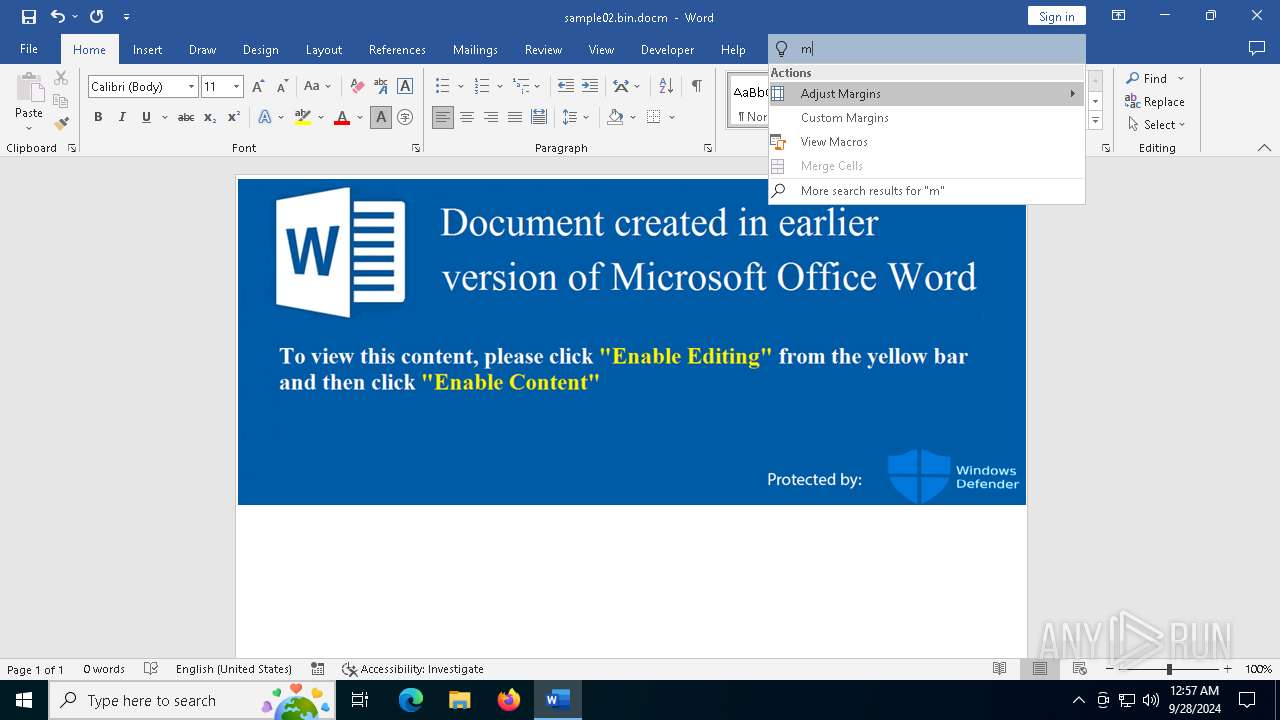This screenshot has height=720, width=1280.
Task: Toggle Subscript formatting
Action: [x=210, y=117]
